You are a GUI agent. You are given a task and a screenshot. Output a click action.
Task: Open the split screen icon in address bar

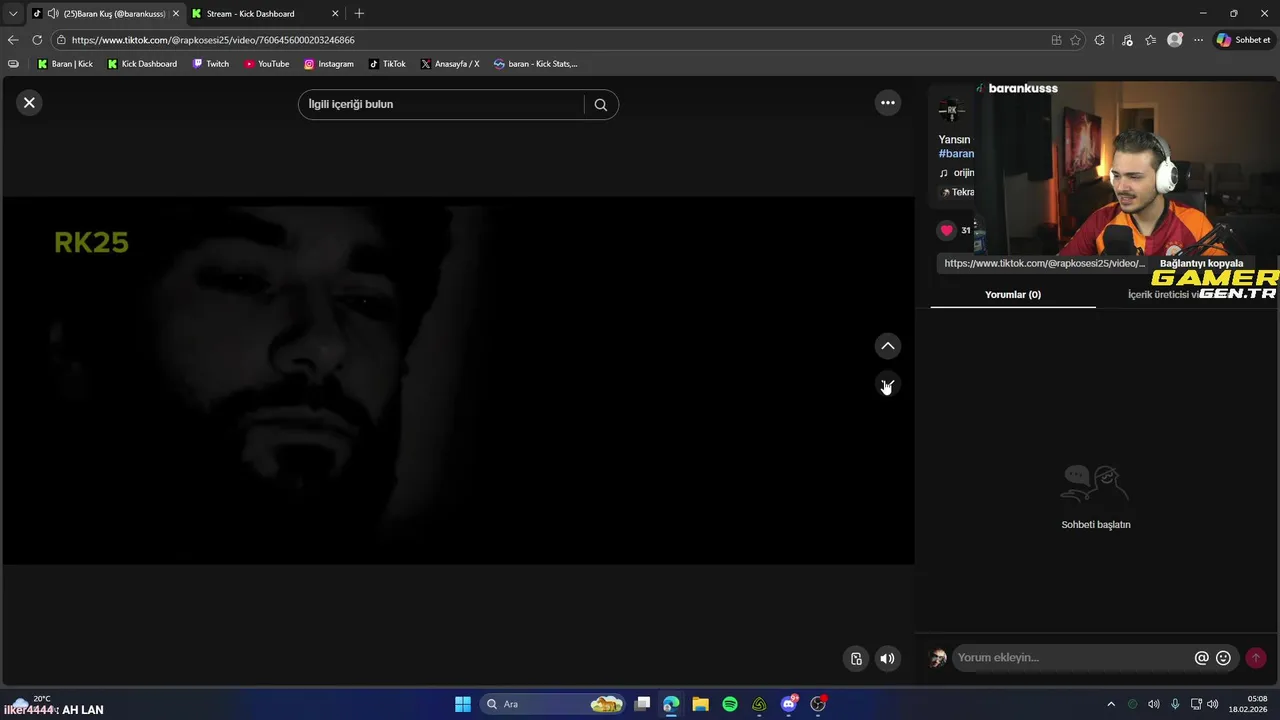coord(1056,40)
